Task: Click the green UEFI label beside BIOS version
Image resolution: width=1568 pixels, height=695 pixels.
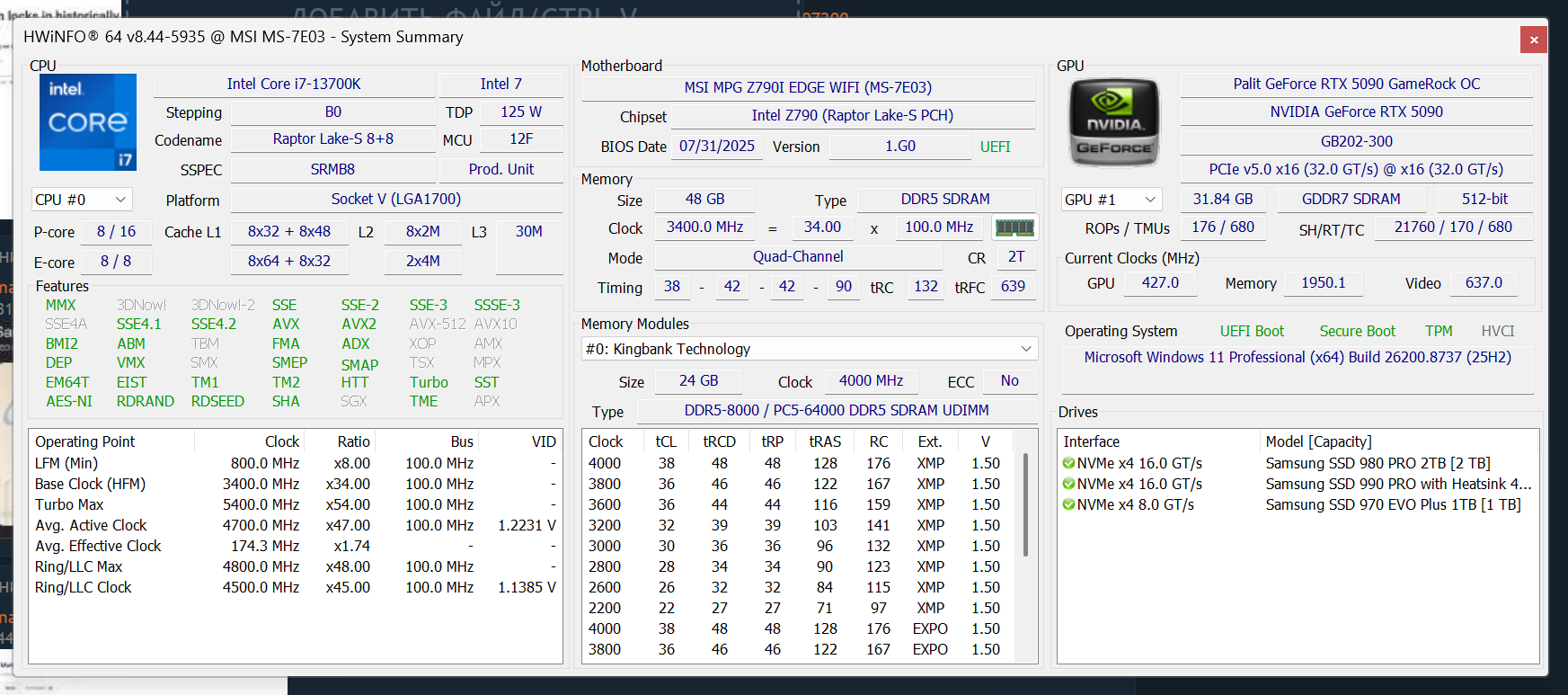Action: point(995,147)
